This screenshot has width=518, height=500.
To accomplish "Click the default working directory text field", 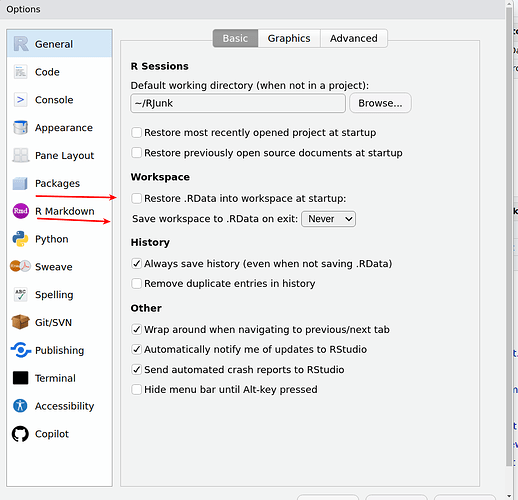I will (x=238, y=103).
